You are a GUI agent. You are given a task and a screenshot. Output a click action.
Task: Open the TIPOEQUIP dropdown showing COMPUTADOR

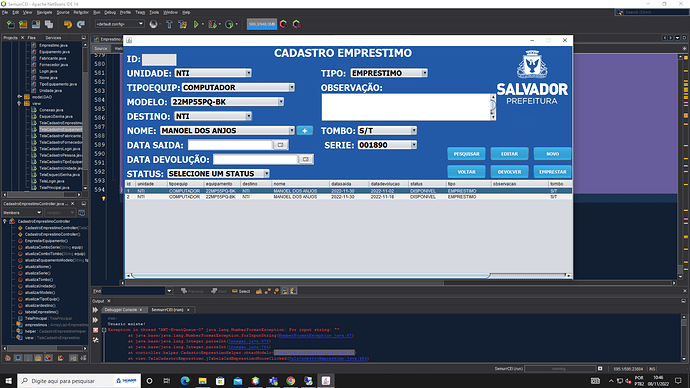click(238, 88)
